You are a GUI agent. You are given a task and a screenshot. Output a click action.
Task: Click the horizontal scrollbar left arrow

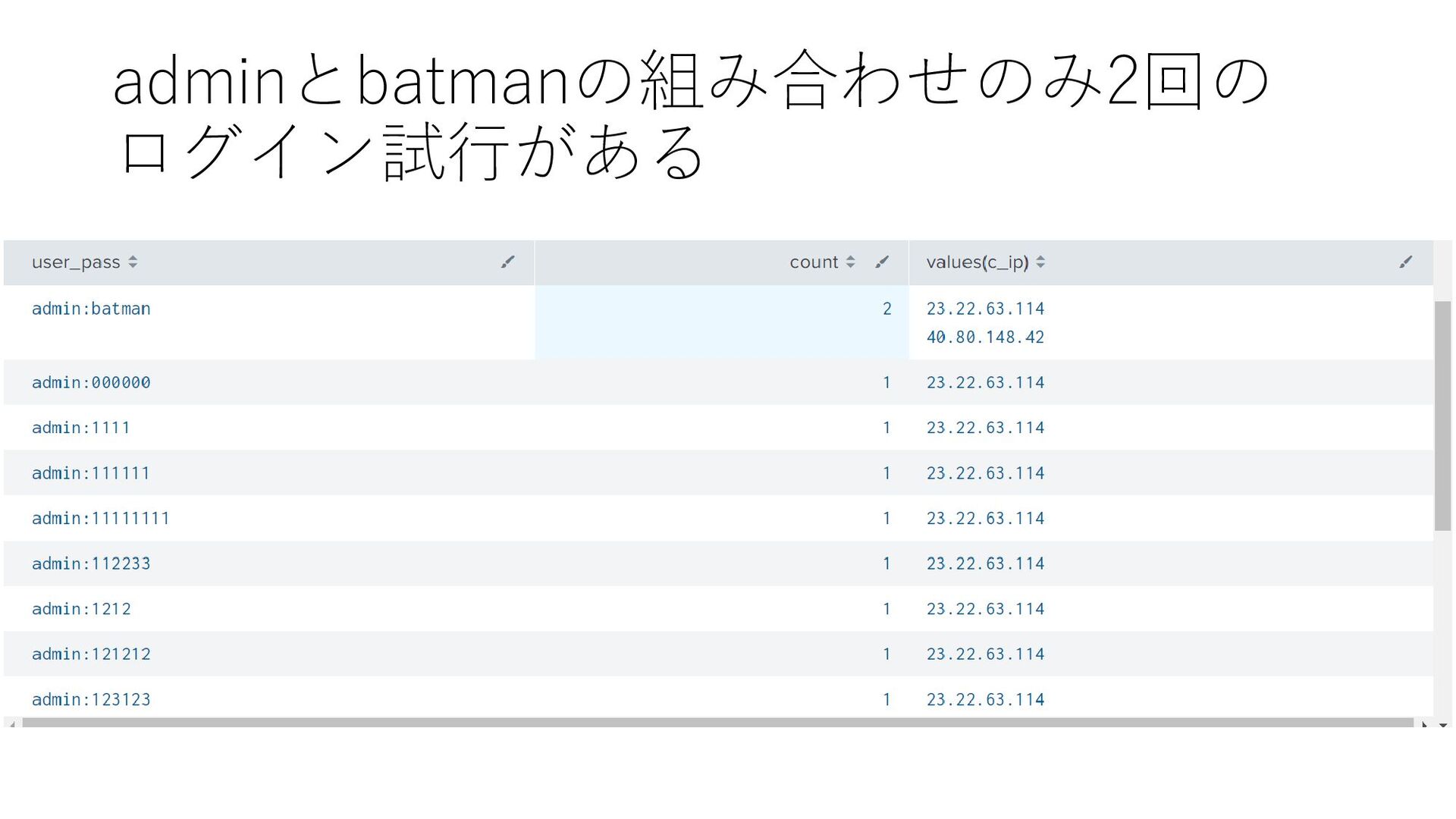pos(12,724)
